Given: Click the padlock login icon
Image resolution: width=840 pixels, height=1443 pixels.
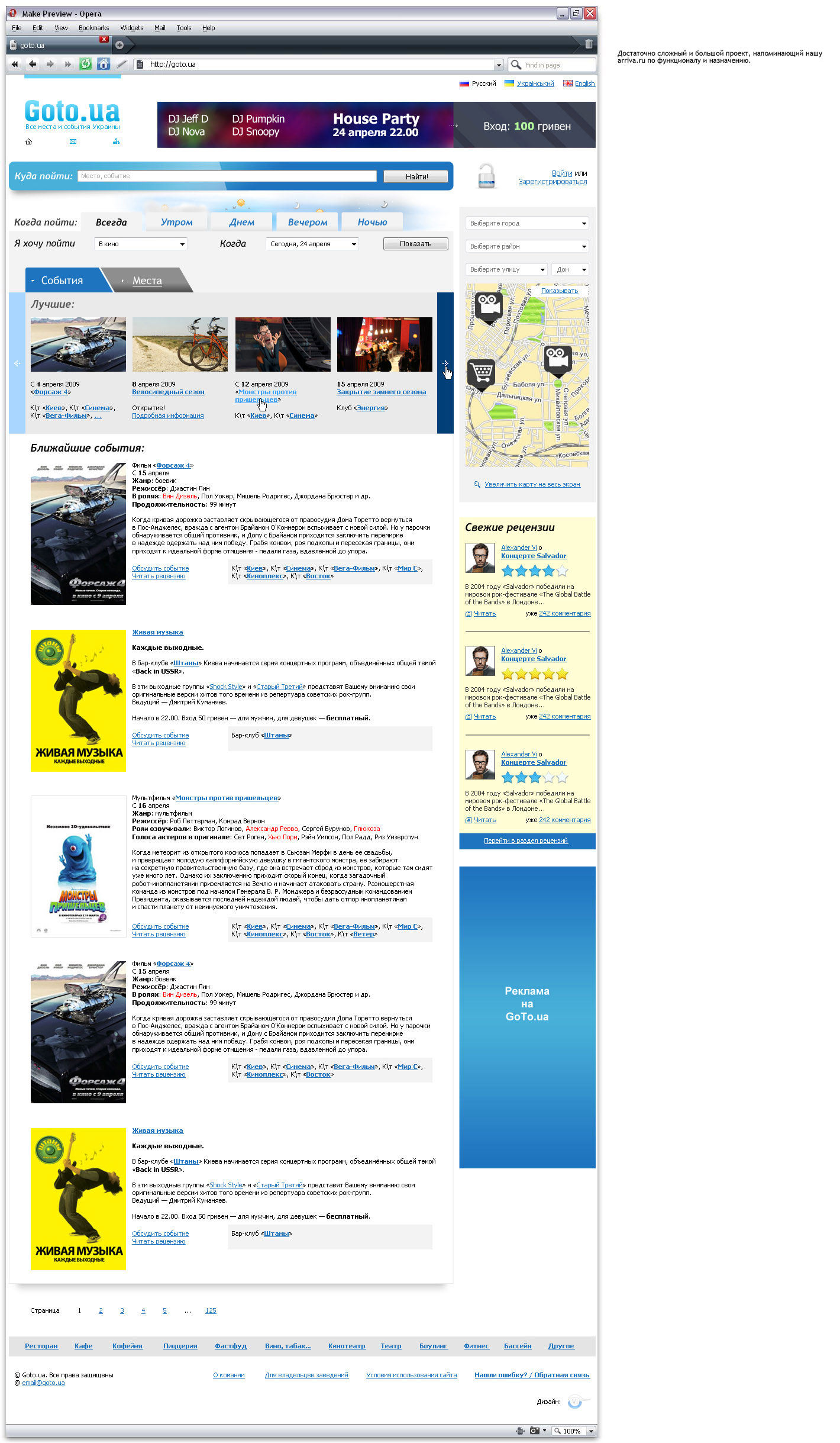Looking at the screenshot, I should [486, 175].
